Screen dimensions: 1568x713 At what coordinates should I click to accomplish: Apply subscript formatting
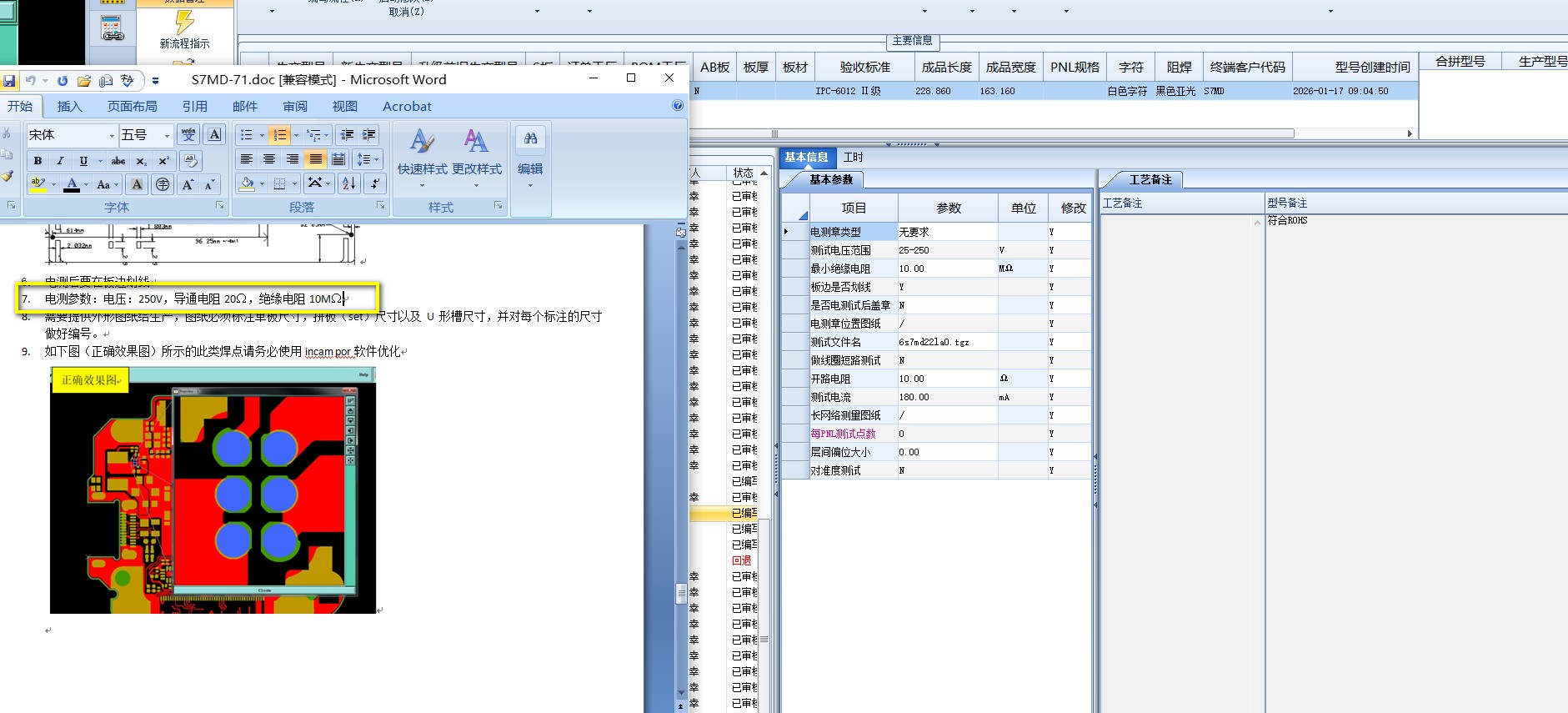pyautogui.click(x=142, y=161)
